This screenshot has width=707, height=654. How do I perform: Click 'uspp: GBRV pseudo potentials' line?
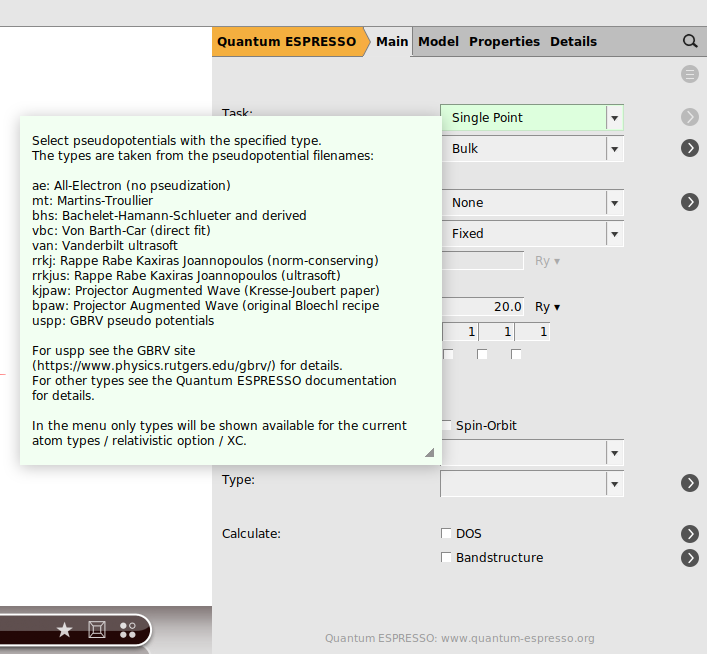pos(123,321)
